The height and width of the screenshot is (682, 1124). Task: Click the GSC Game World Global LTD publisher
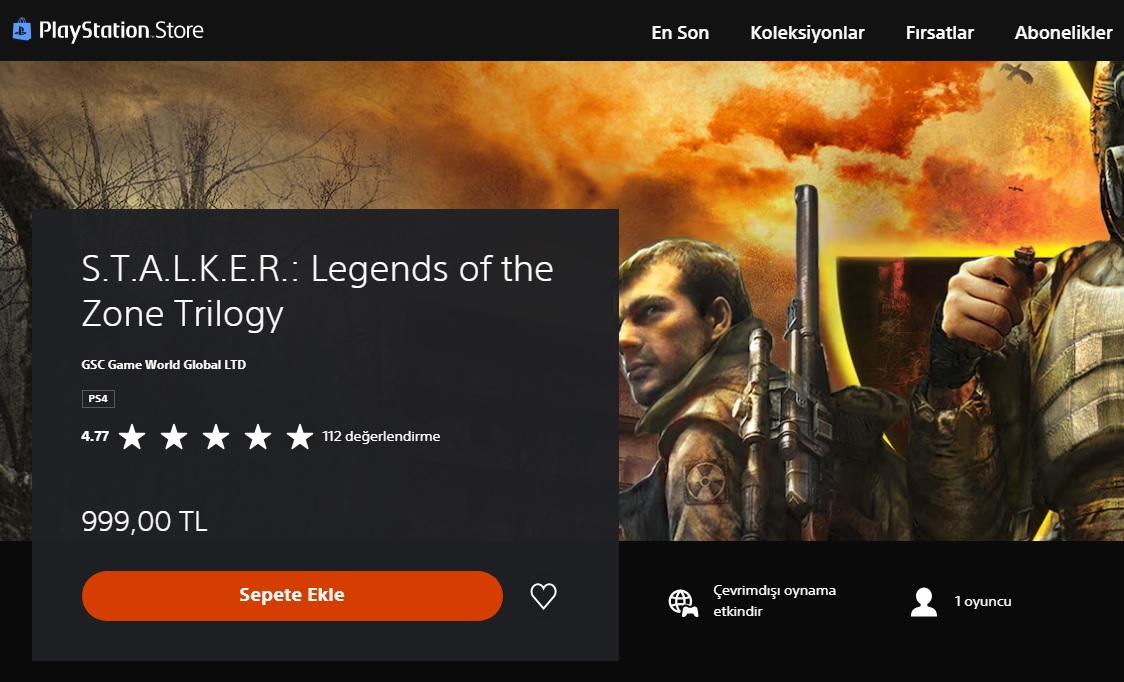163,364
